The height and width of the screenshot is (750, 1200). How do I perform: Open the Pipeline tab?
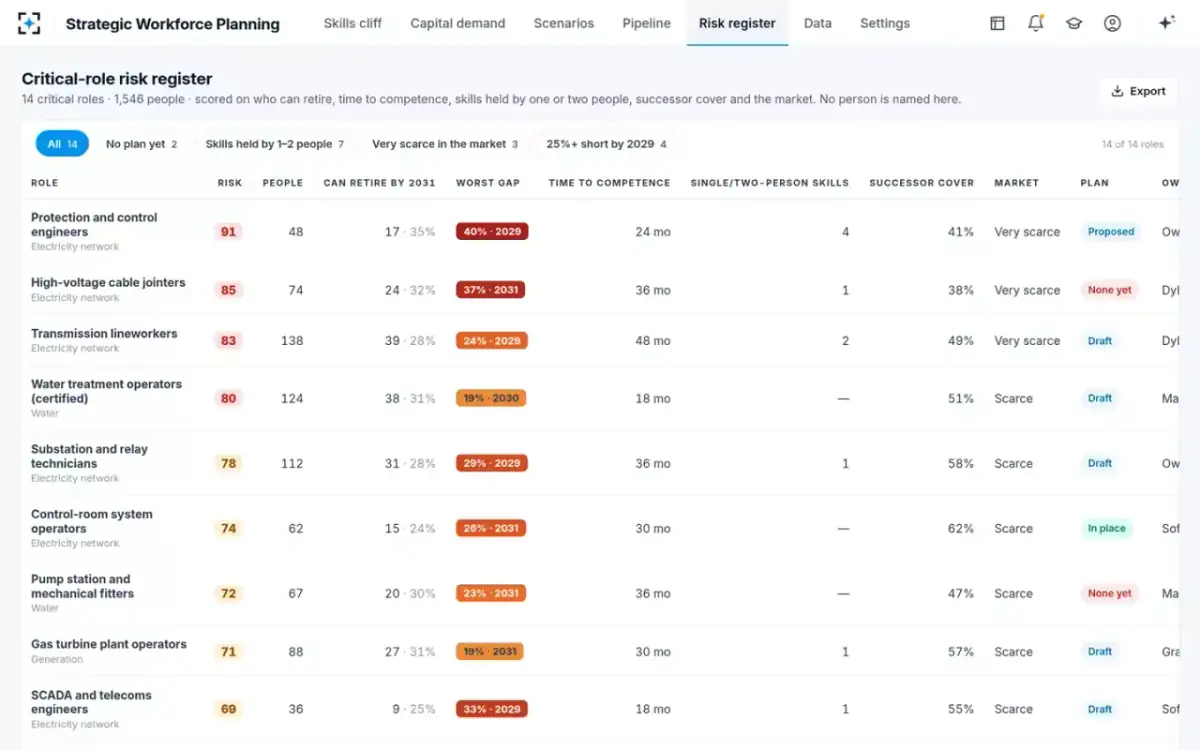647,23
